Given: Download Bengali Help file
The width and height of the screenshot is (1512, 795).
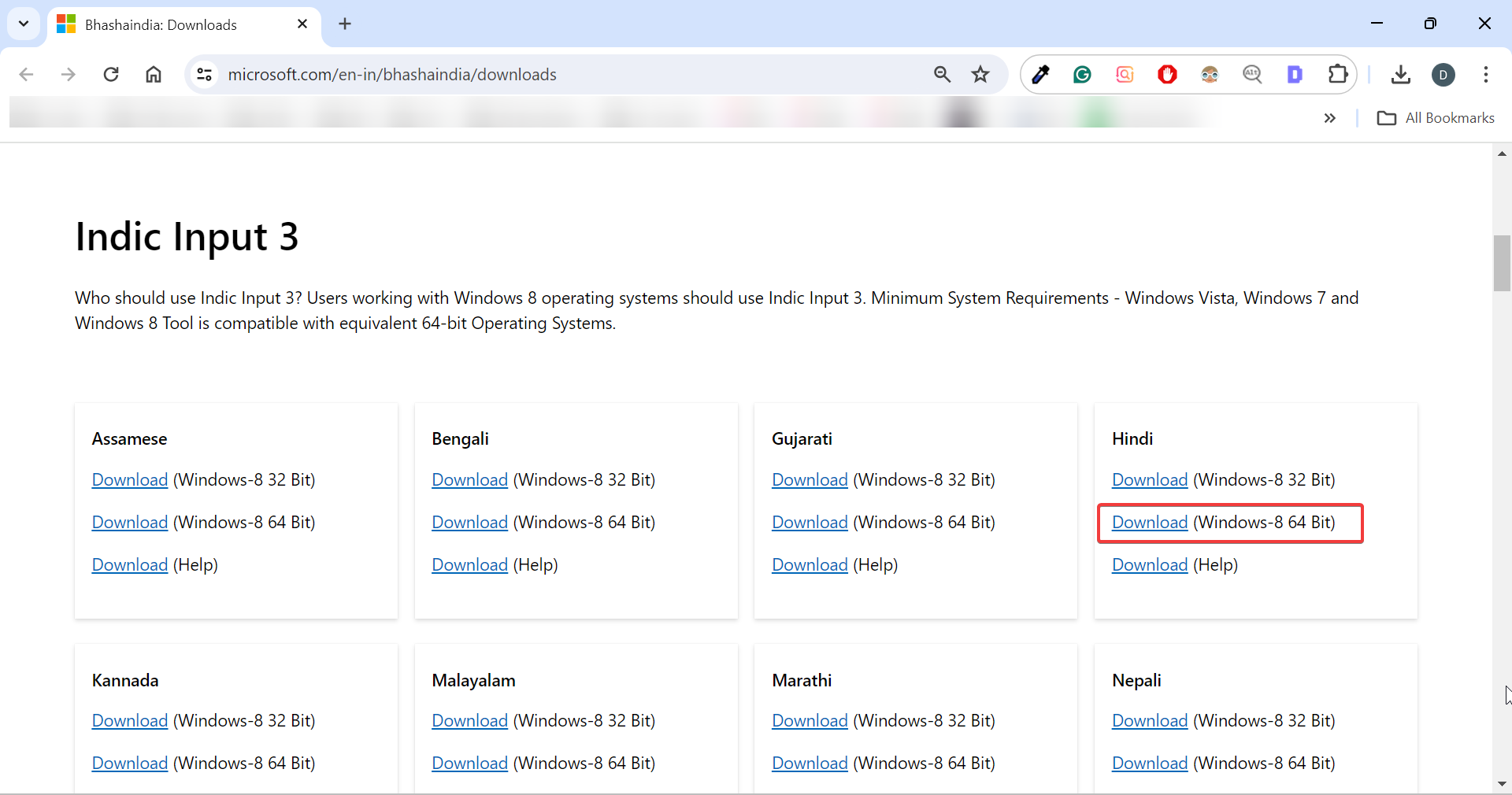Looking at the screenshot, I should point(470,565).
